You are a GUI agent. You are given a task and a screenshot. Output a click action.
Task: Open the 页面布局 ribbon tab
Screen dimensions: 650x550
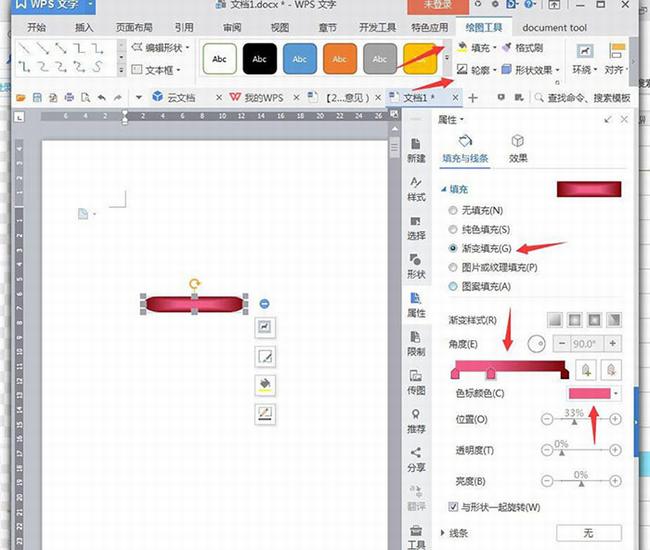[x=134, y=27]
